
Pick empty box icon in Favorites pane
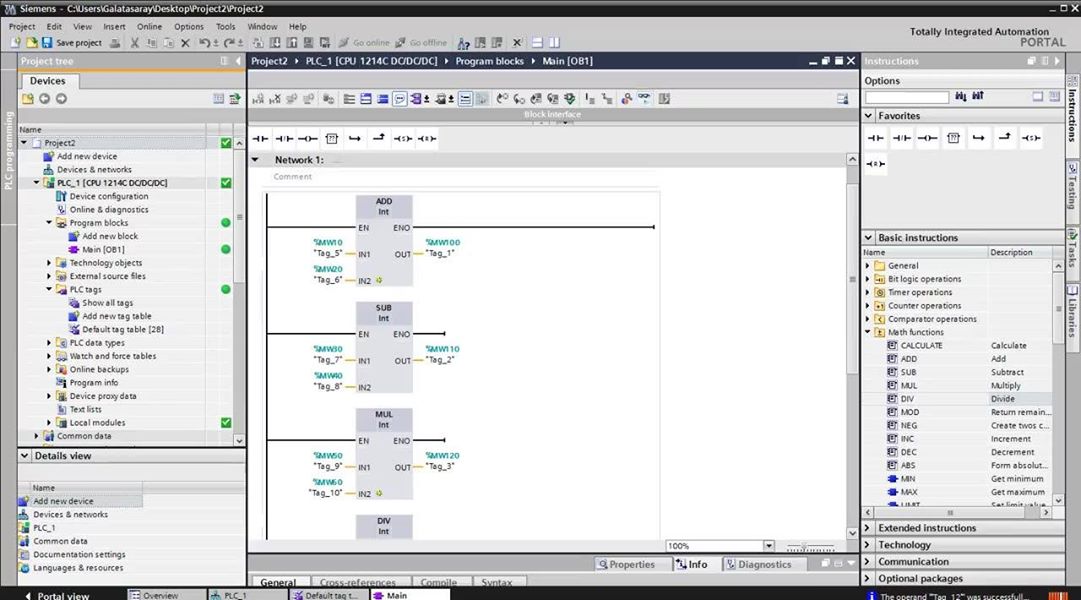point(953,138)
